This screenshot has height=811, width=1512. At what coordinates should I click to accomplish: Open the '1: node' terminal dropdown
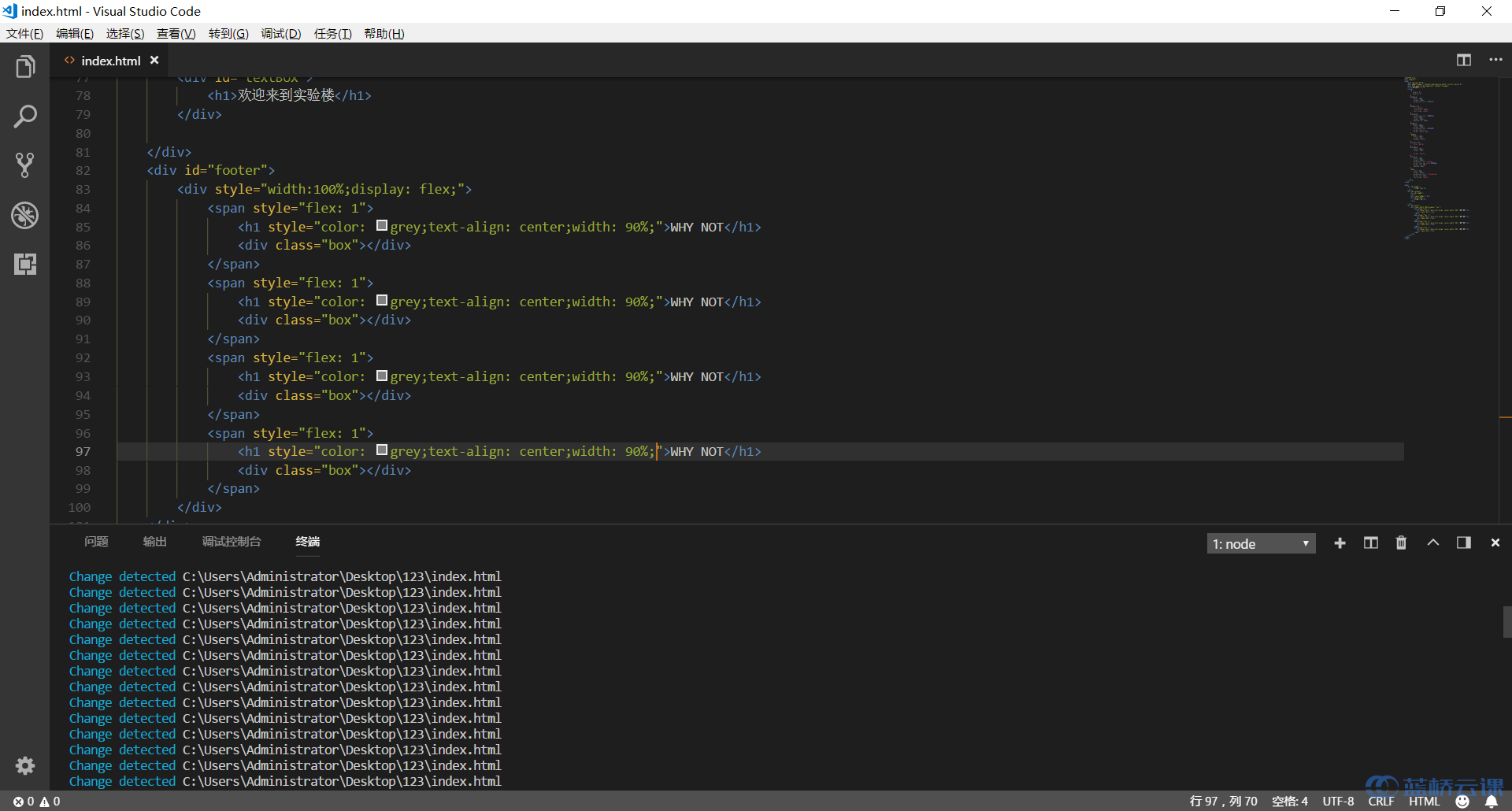click(1261, 544)
